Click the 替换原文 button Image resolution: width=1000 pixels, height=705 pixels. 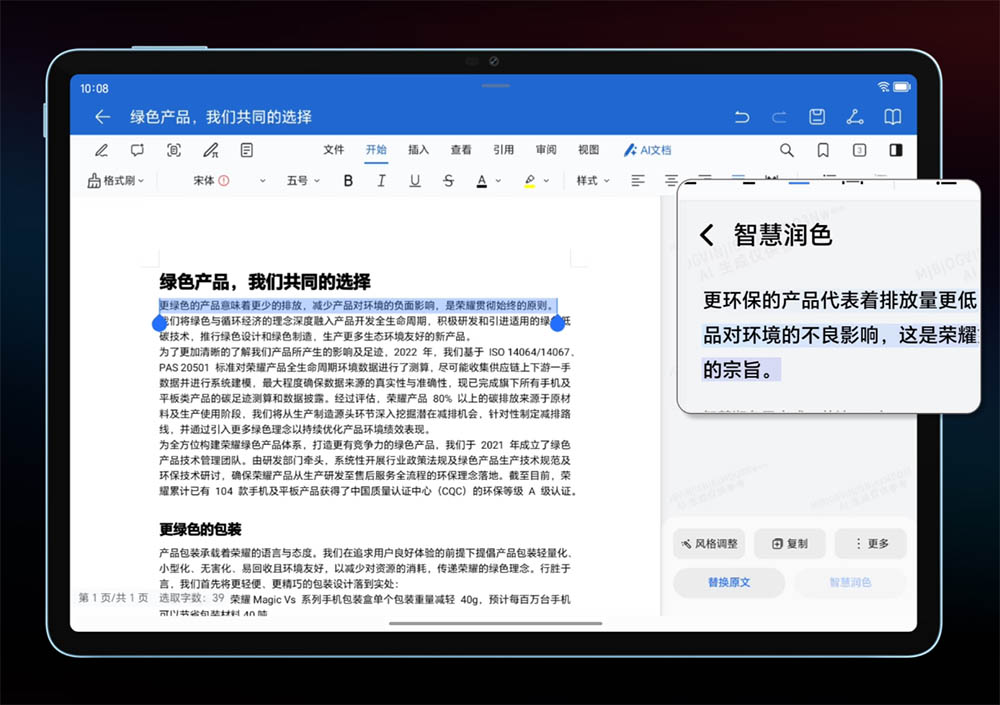point(728,582)
